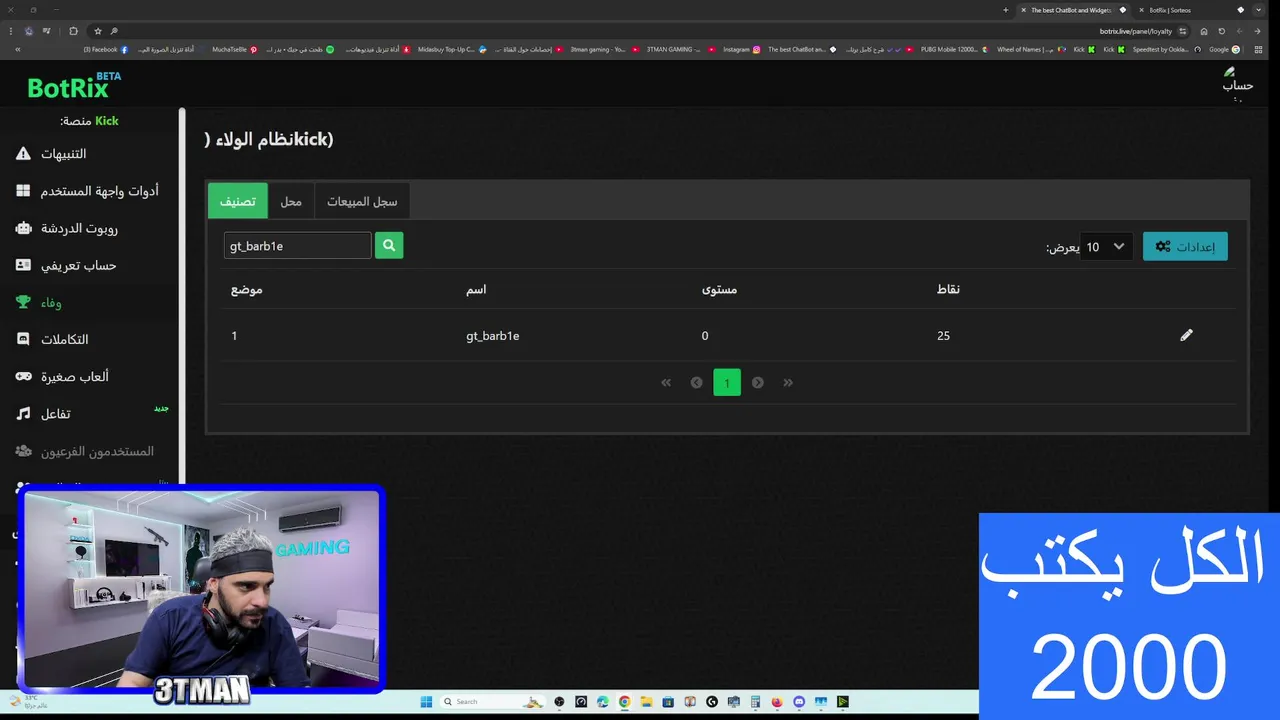The width and height of the screenshot is (1280, 720).
Task: Open Windows Start menu
Action: pyautogui.click(x=426, y=702)
